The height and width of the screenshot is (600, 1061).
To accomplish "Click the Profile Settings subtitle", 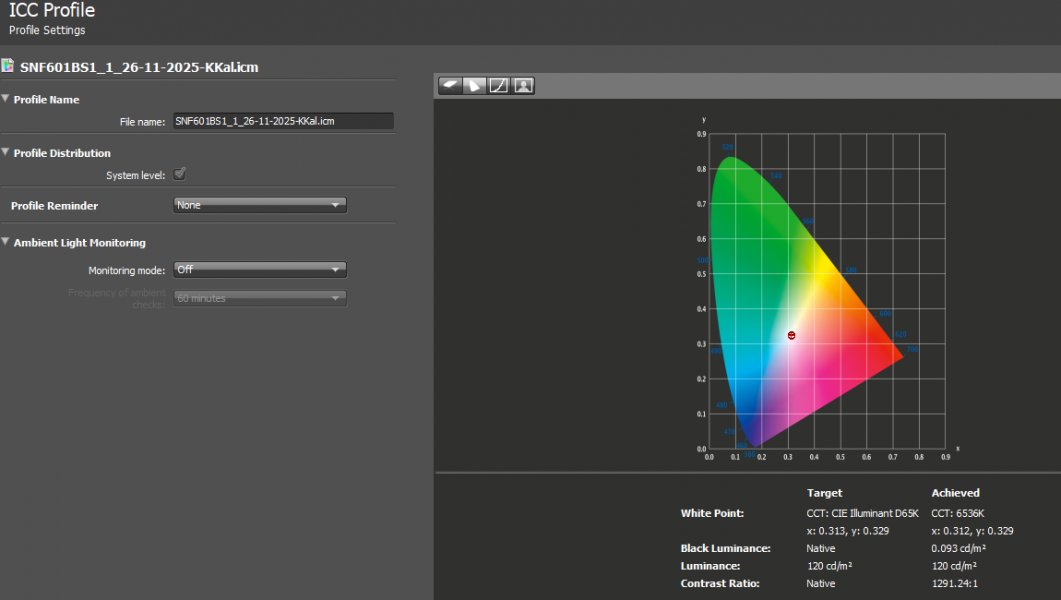I will 47,30.
